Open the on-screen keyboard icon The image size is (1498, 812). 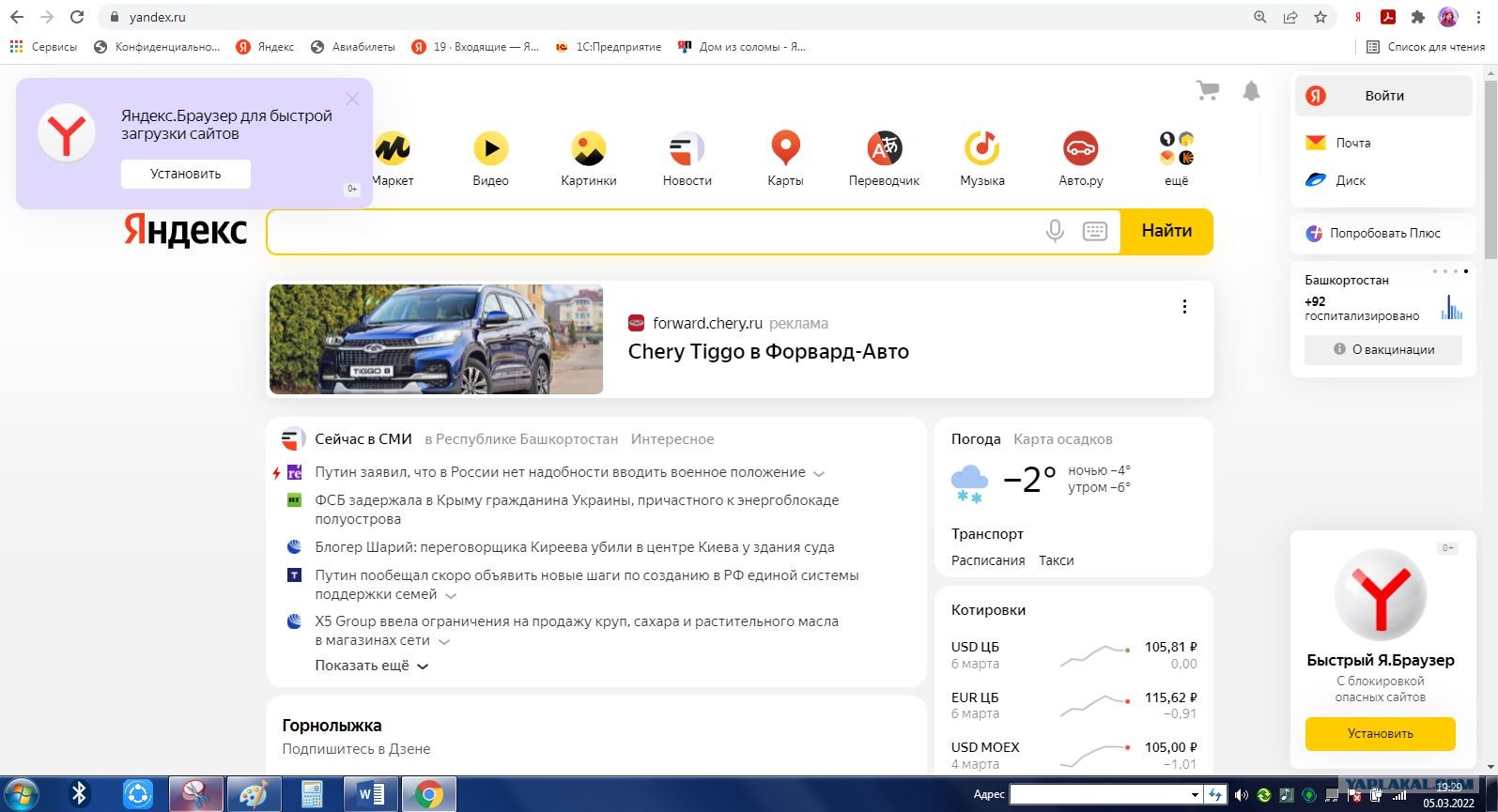point(1095,231)
